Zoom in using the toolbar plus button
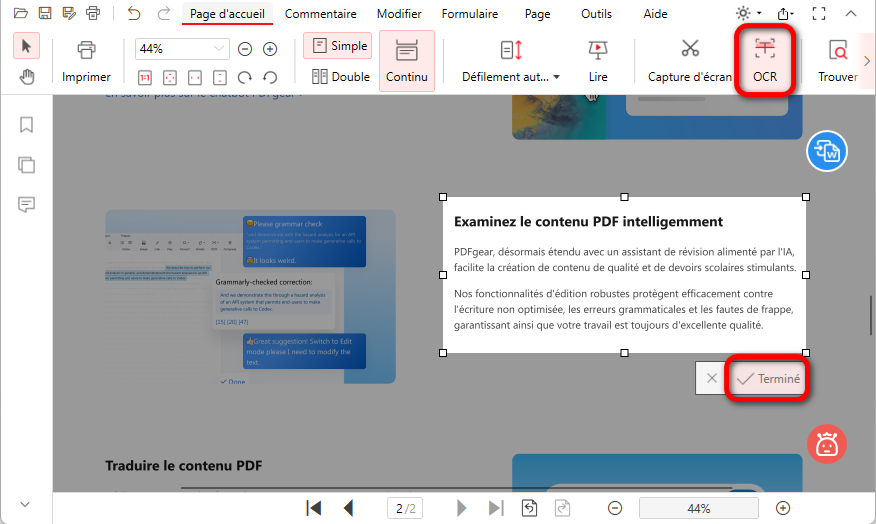 tap(270, 49)
